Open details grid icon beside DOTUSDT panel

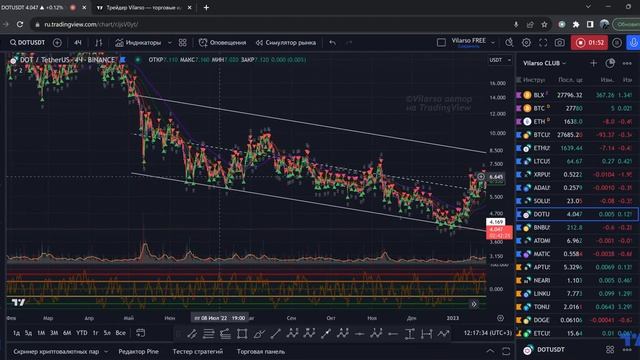coord(610,350)
